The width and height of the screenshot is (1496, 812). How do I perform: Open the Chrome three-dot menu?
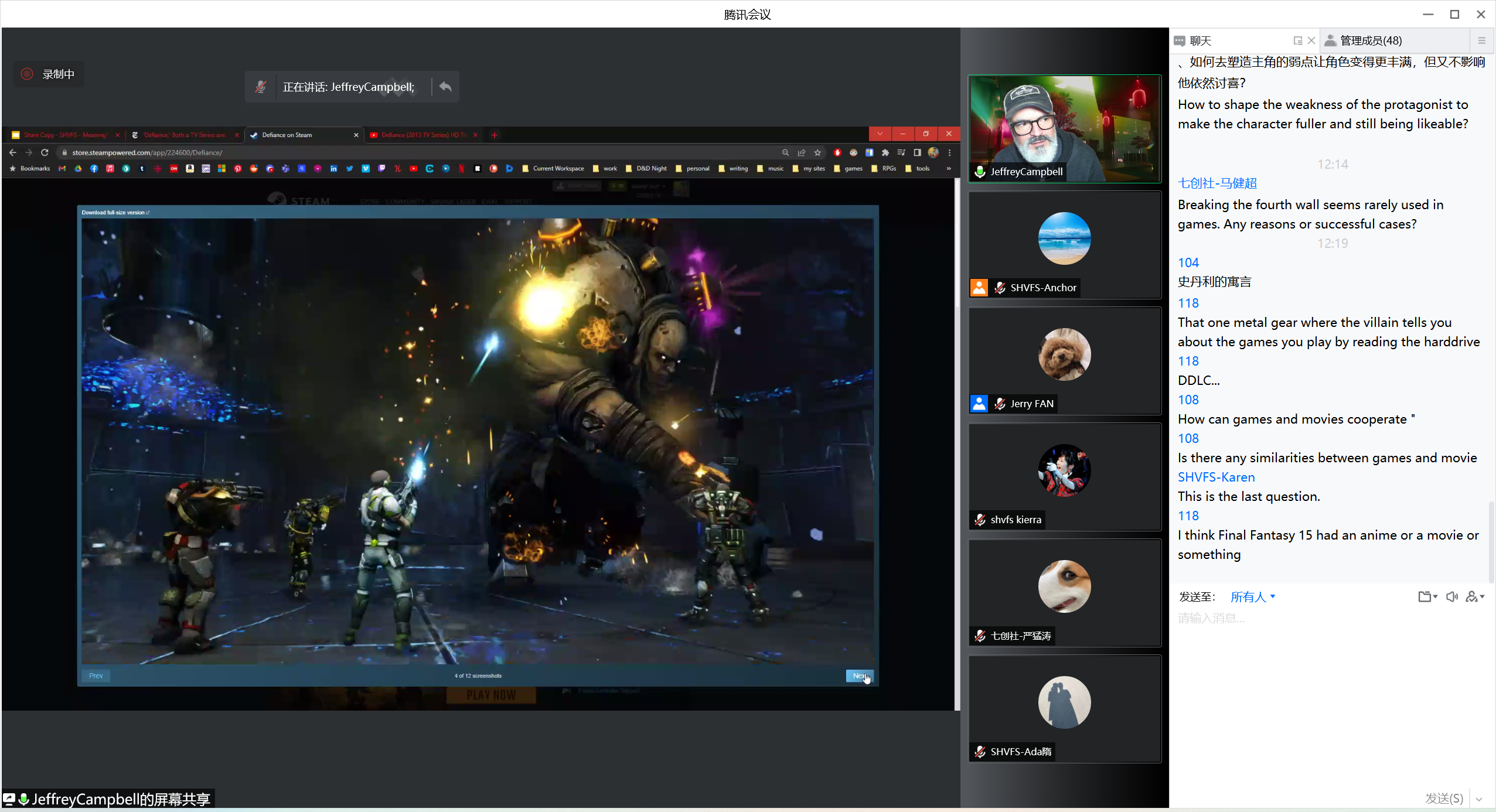(949, 152)
